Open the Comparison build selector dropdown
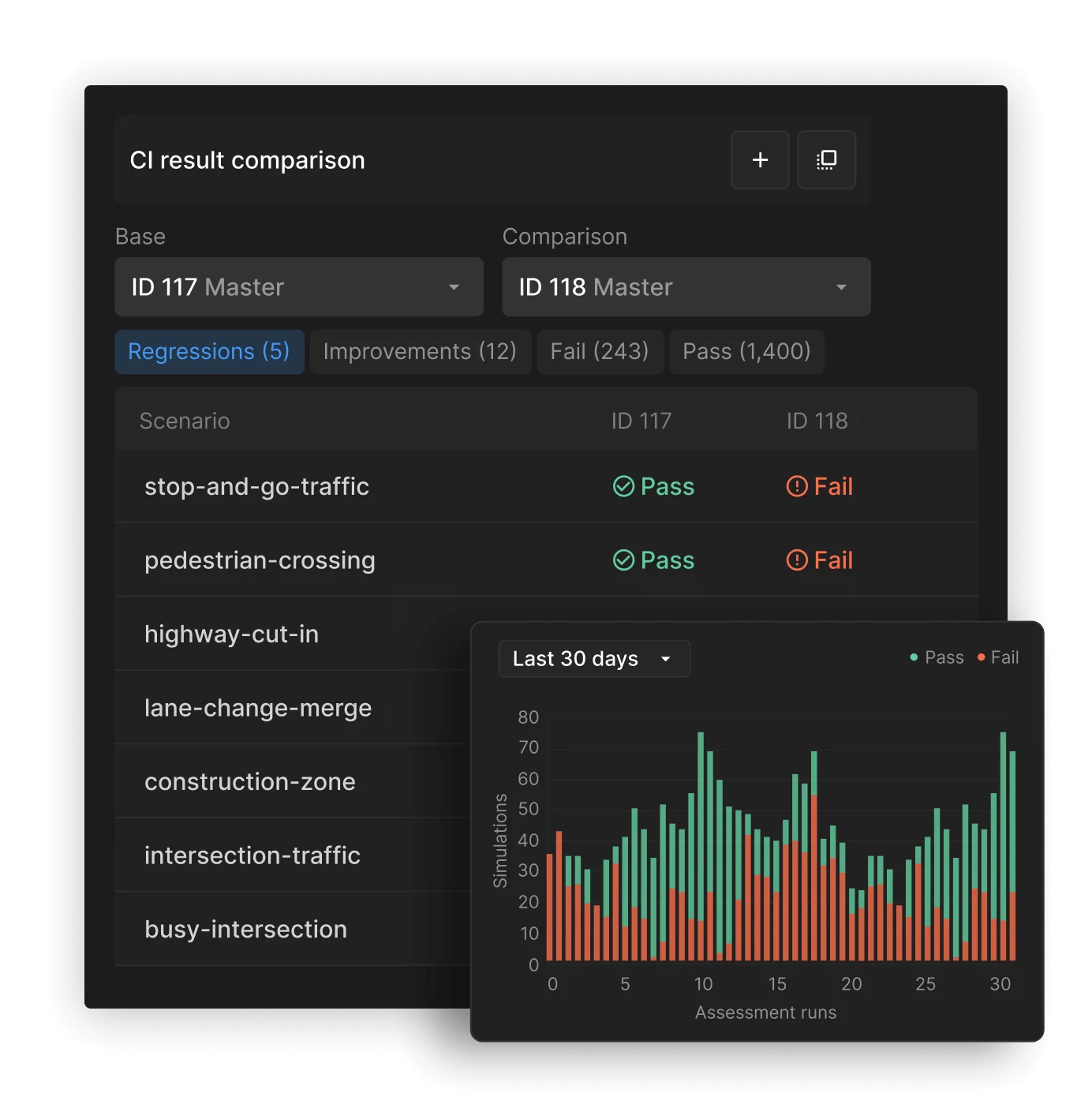1092x1093 pixels. (685, 286)
